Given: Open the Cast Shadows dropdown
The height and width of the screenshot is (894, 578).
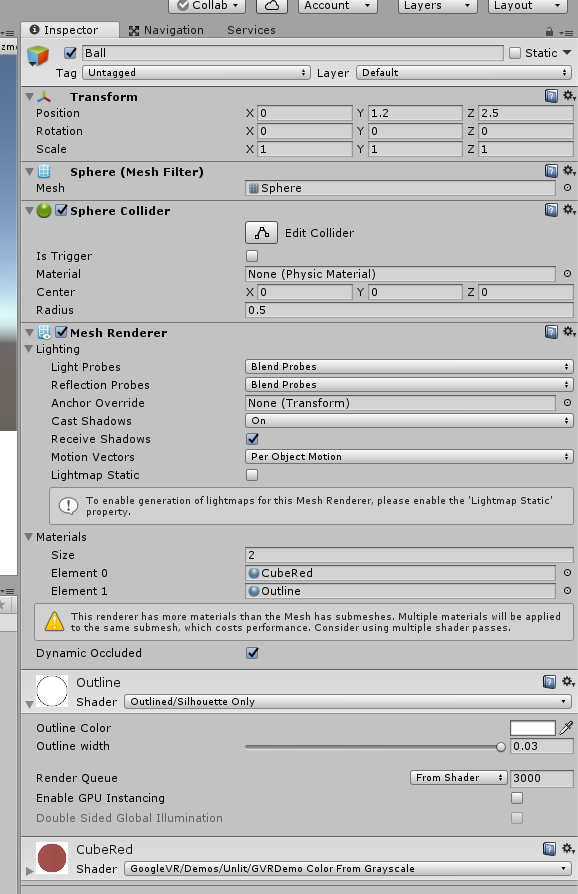Looking at the screenshot, I should [x=409, y=421].
